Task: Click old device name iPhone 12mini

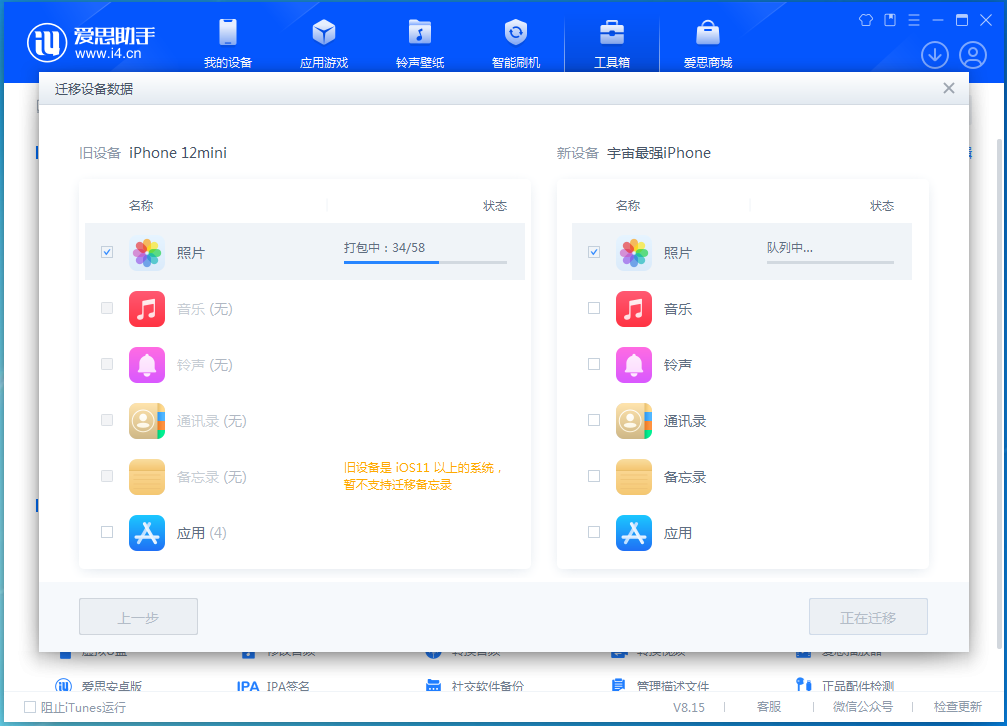Action: point(178,153)
